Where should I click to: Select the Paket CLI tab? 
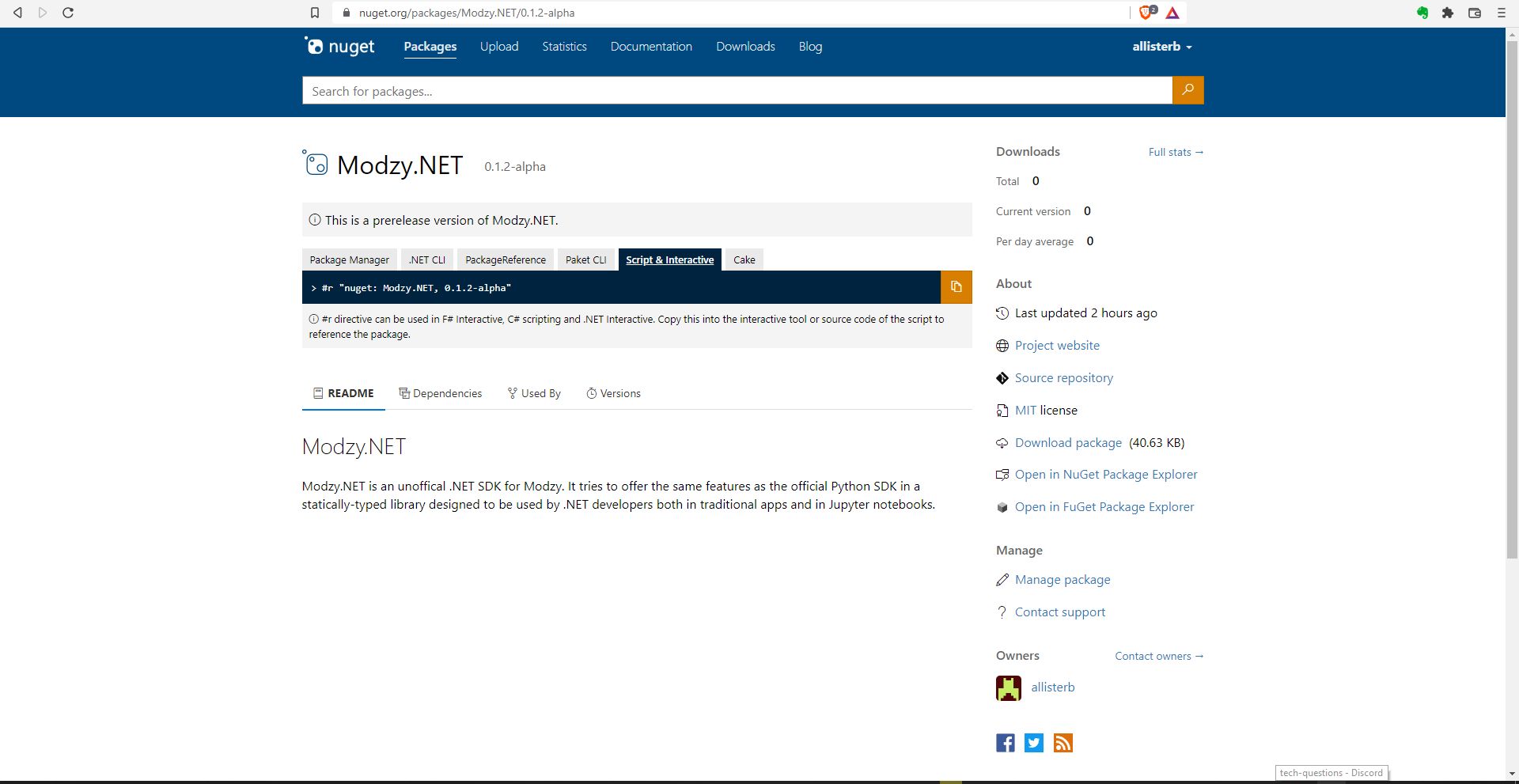(586, 259)
